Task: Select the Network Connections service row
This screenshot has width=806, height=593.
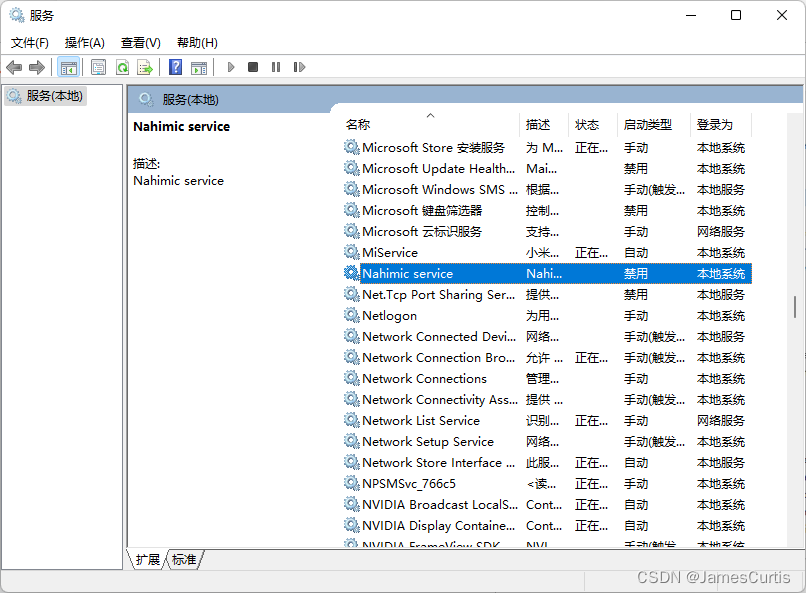Action: click(547, 379)
